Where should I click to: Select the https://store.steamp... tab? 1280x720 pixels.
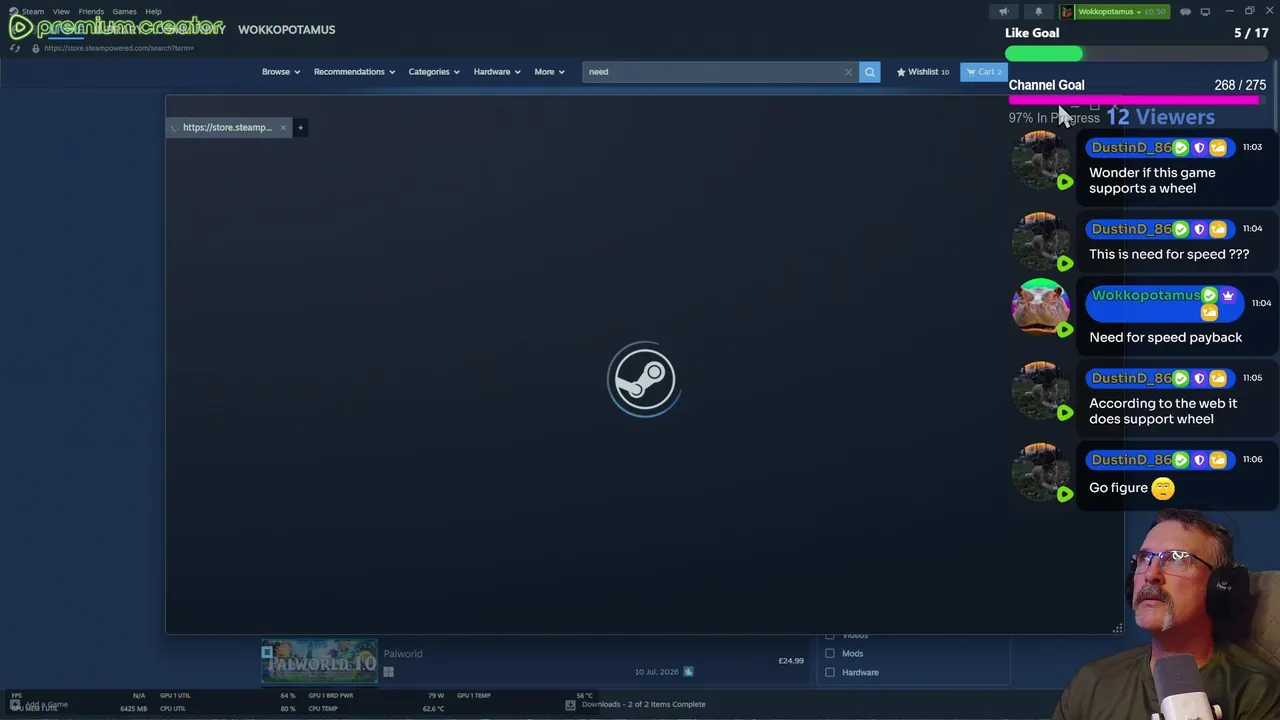coord(228,127)
